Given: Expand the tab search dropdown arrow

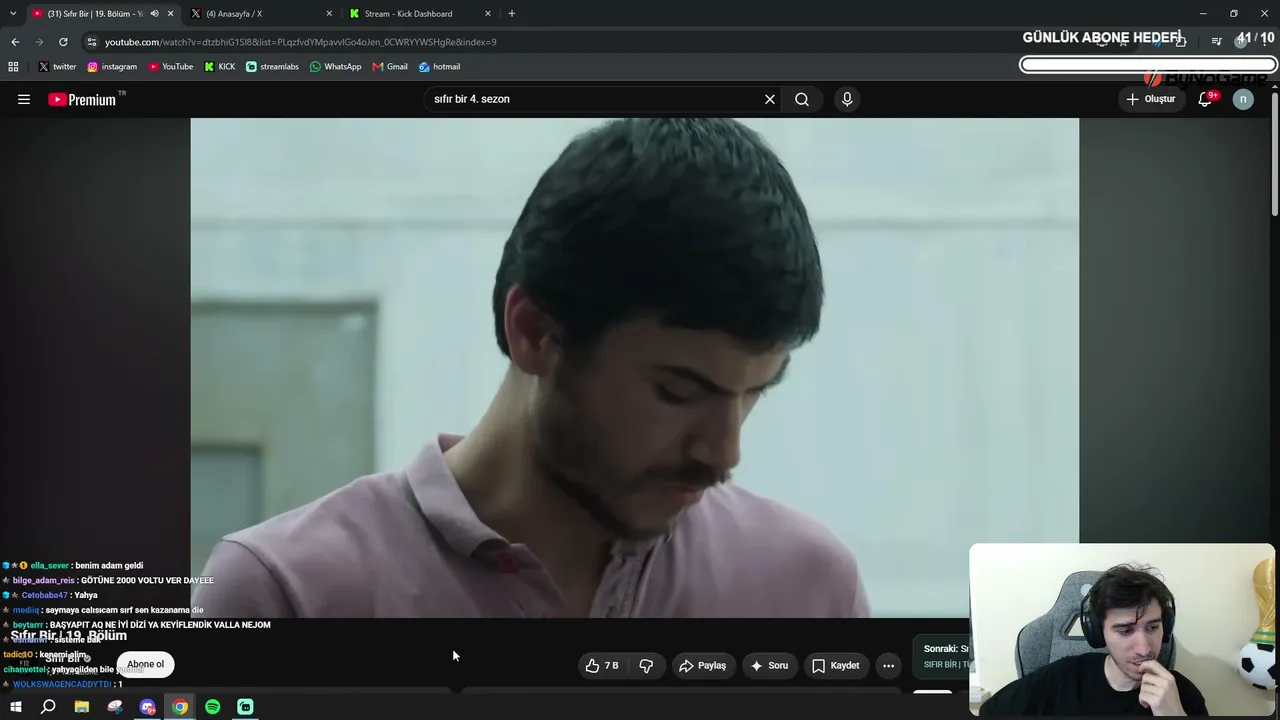Looking at the screenshot, I should click(13, 14).
